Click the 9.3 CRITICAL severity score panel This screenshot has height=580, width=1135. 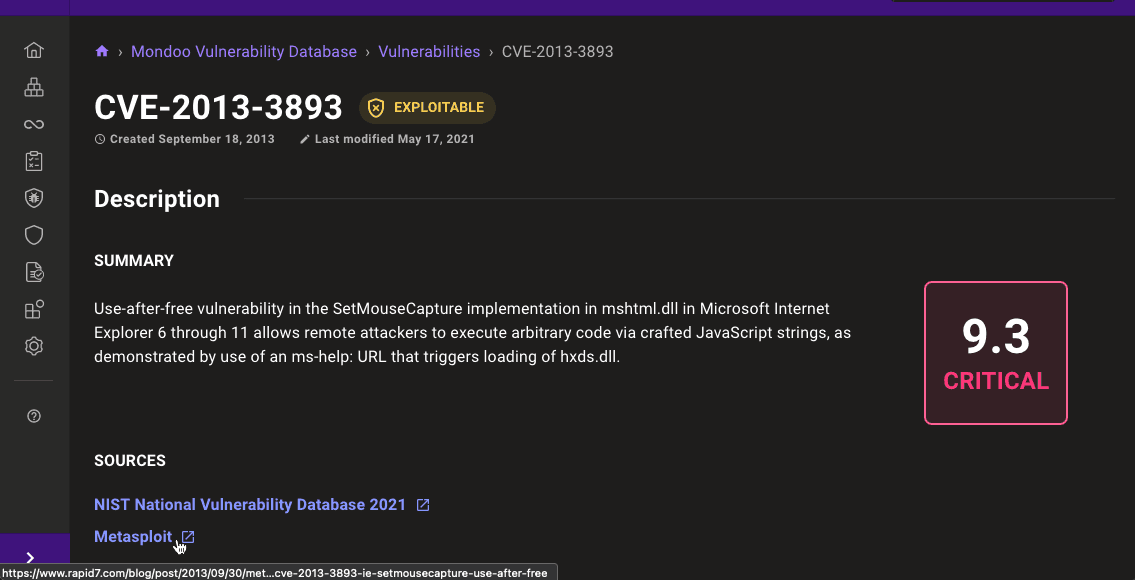pyautogui.click(x=995, y=352)
